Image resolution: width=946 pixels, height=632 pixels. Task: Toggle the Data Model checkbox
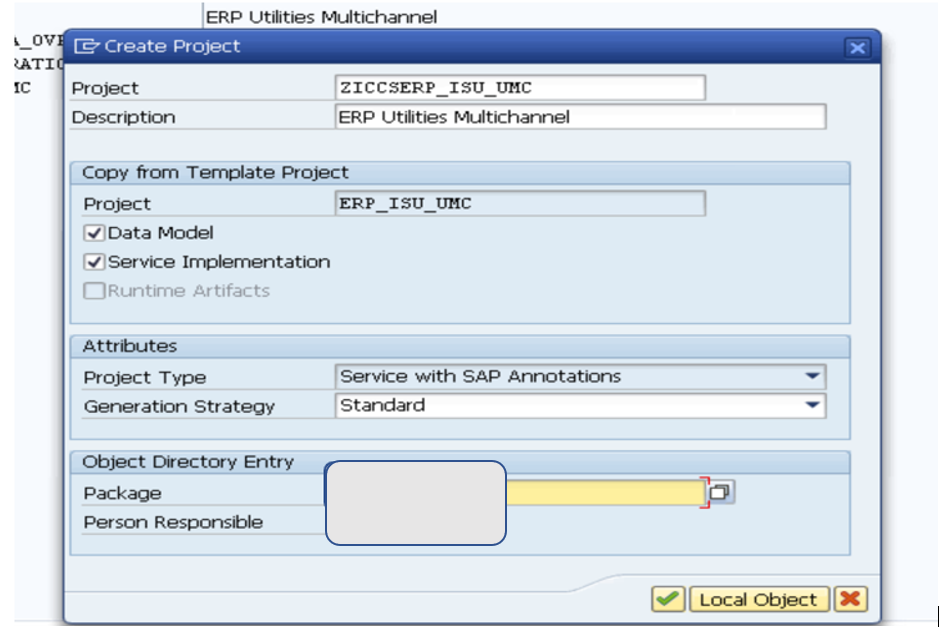pos(93,232)
